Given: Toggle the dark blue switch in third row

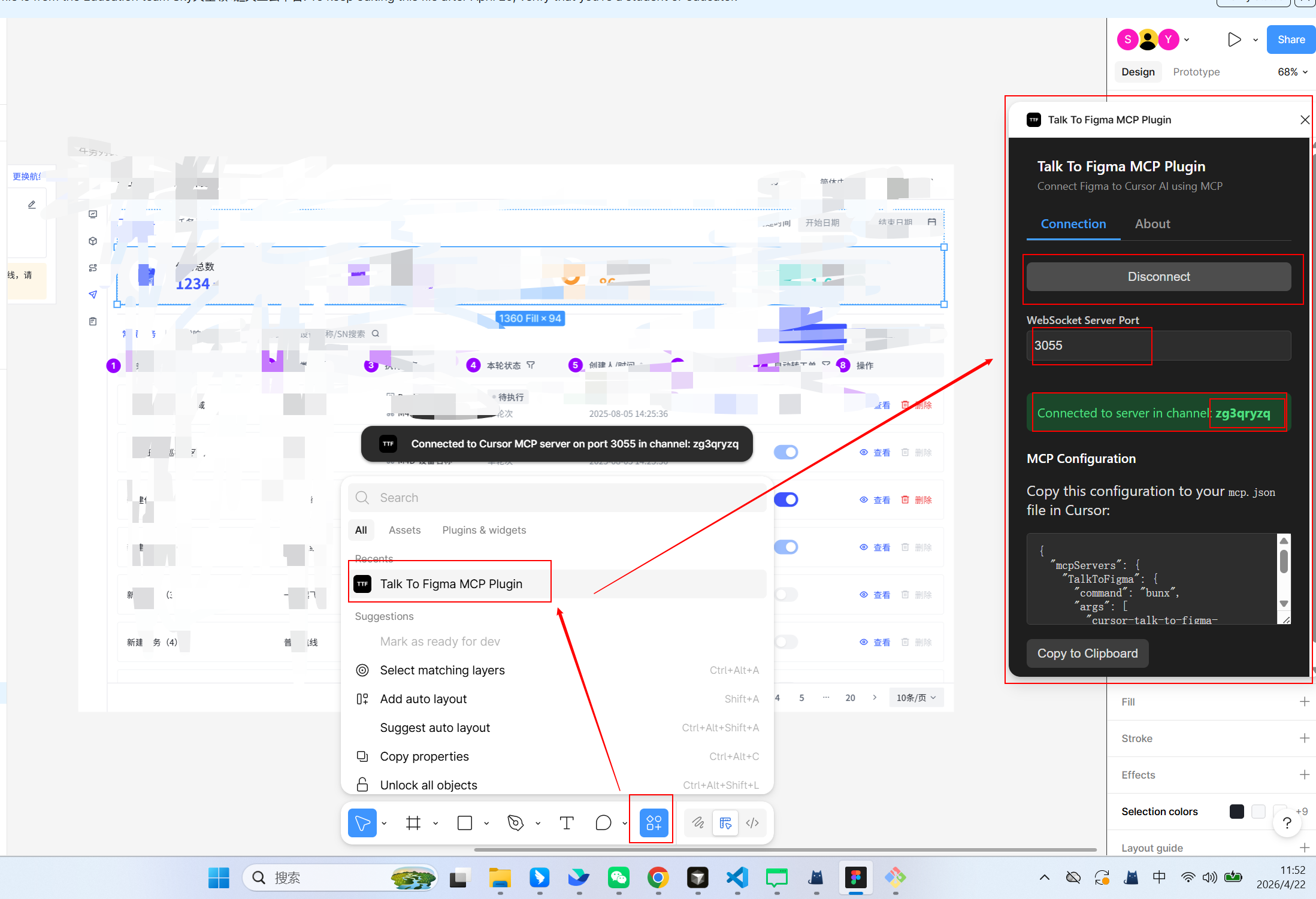Looking at the screenshot, I should click(786, 500).
